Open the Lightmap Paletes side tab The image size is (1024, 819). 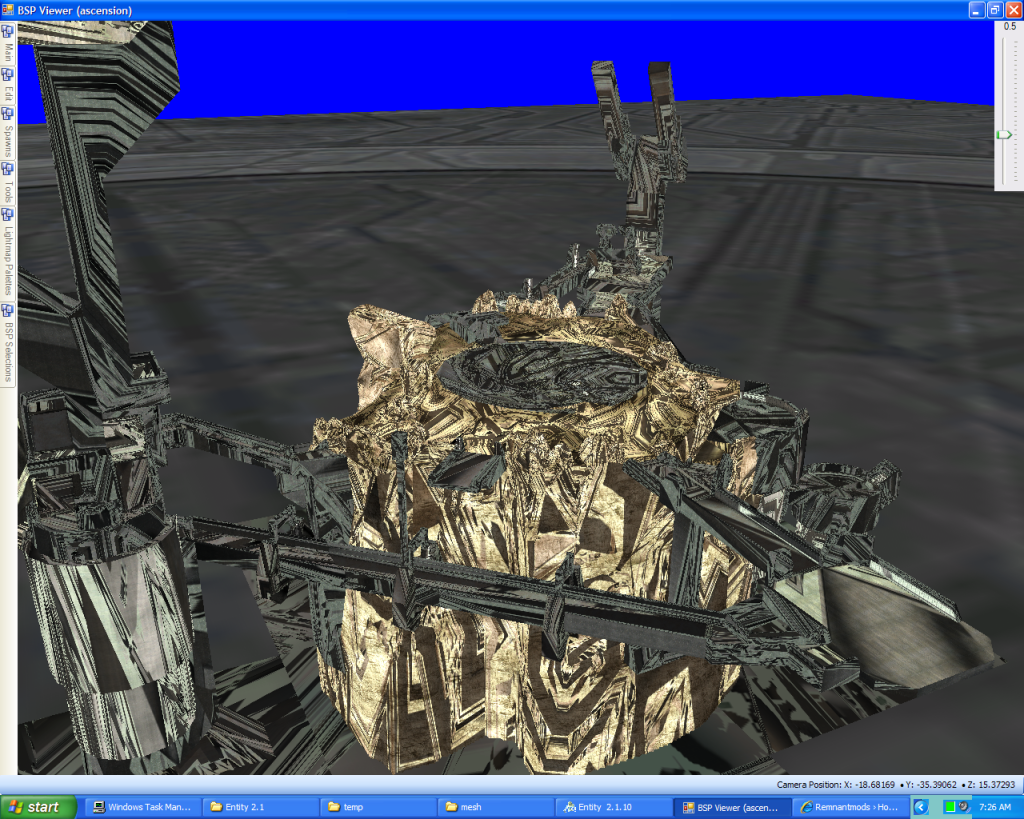click(x=8, y=254)
